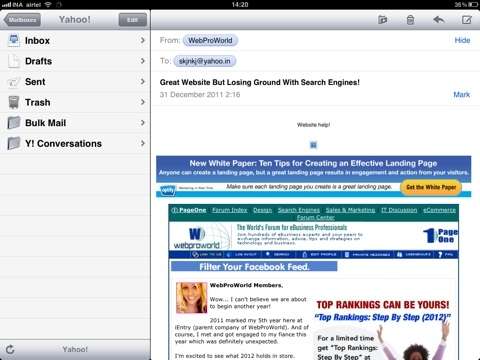Open the Search Engines forum link
The width and height of the screenshot is (480, 360).
pyautogui.click(x=299, y=210)
